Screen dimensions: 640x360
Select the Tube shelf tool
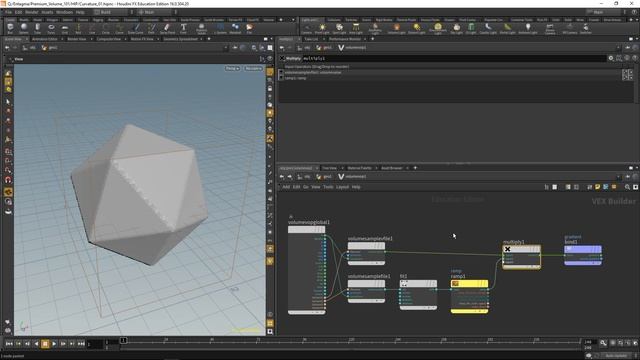pos(38,29)
